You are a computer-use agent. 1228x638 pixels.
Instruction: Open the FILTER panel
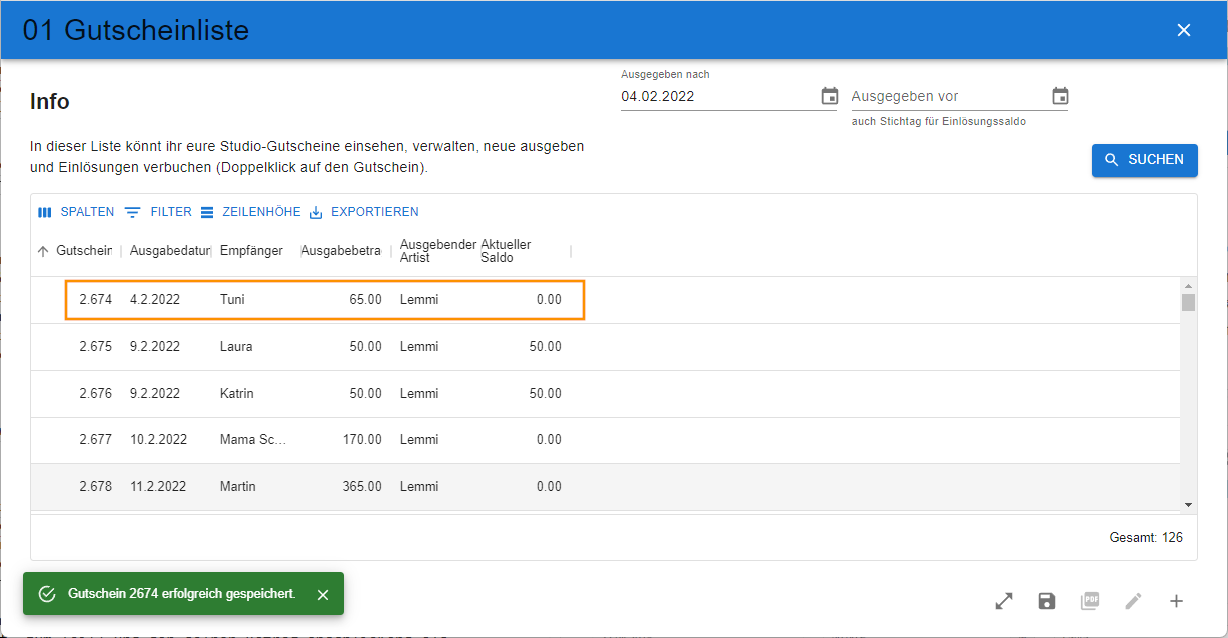[158, 212]
